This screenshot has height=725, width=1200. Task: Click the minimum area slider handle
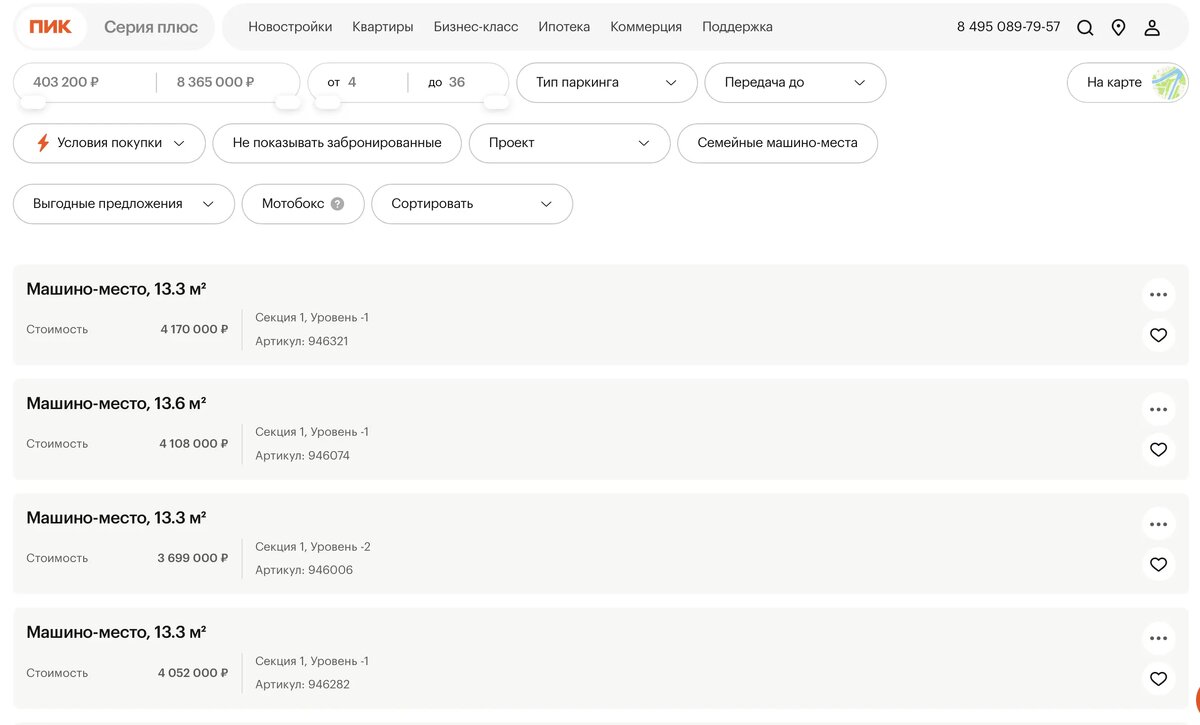pos(327,102)
